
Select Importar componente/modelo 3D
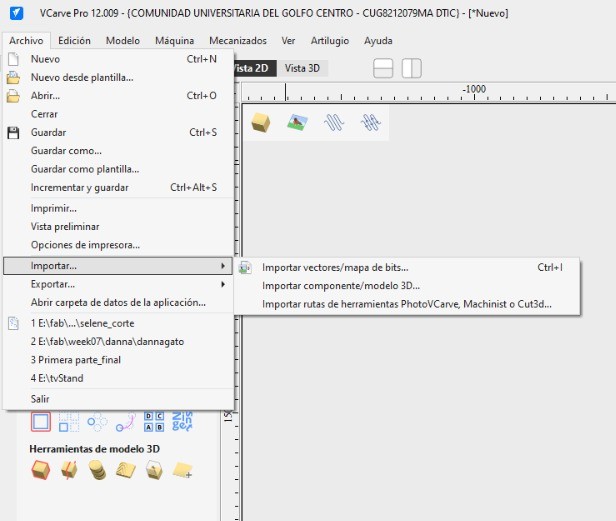point(407,286)
